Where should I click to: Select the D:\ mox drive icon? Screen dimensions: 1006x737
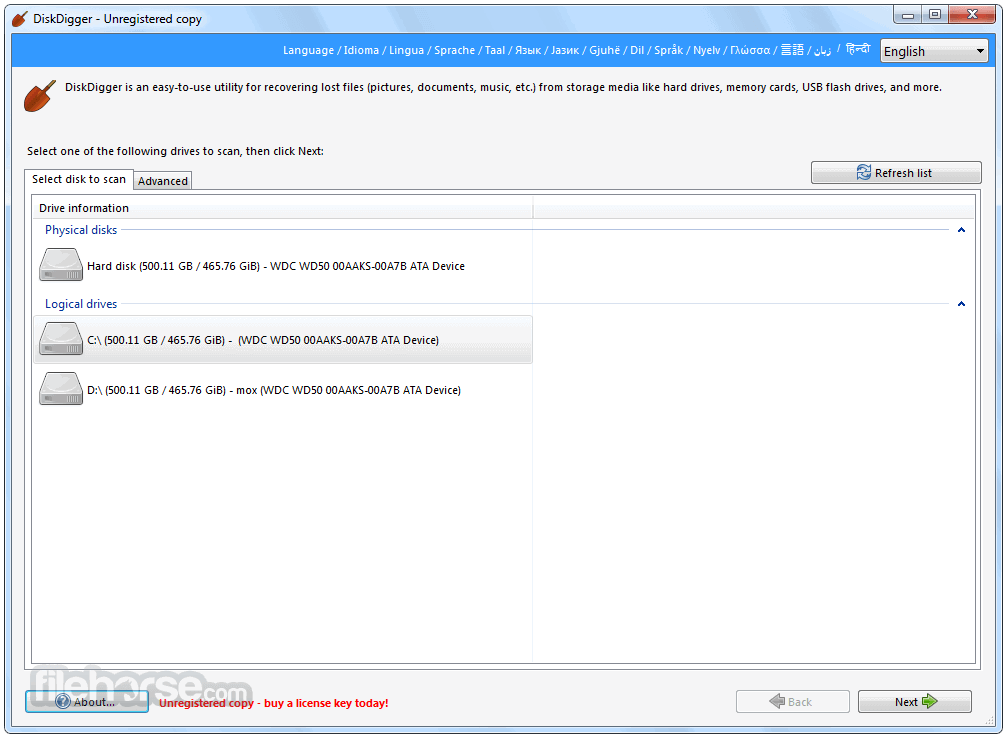click(x=60, y=388)
